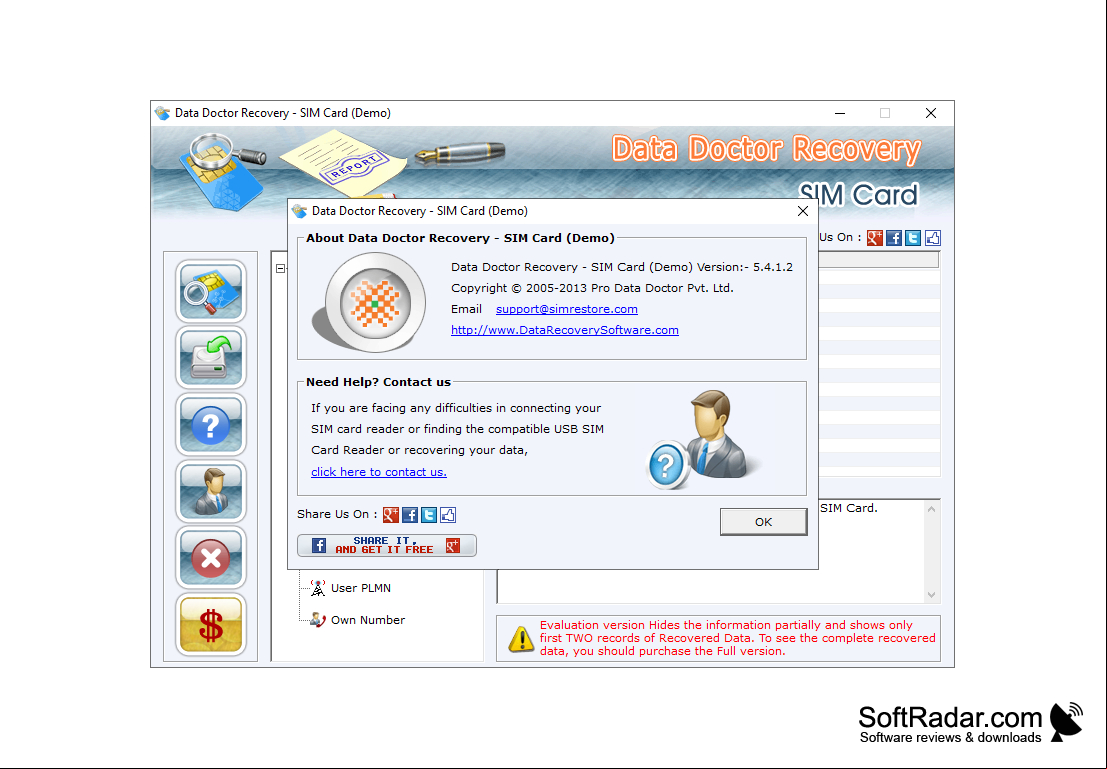Click thumbs-up Like icon in dialog Share row
Viewport: 1107px width, 769px height.
pyautogui.click(x=448, y=515)
